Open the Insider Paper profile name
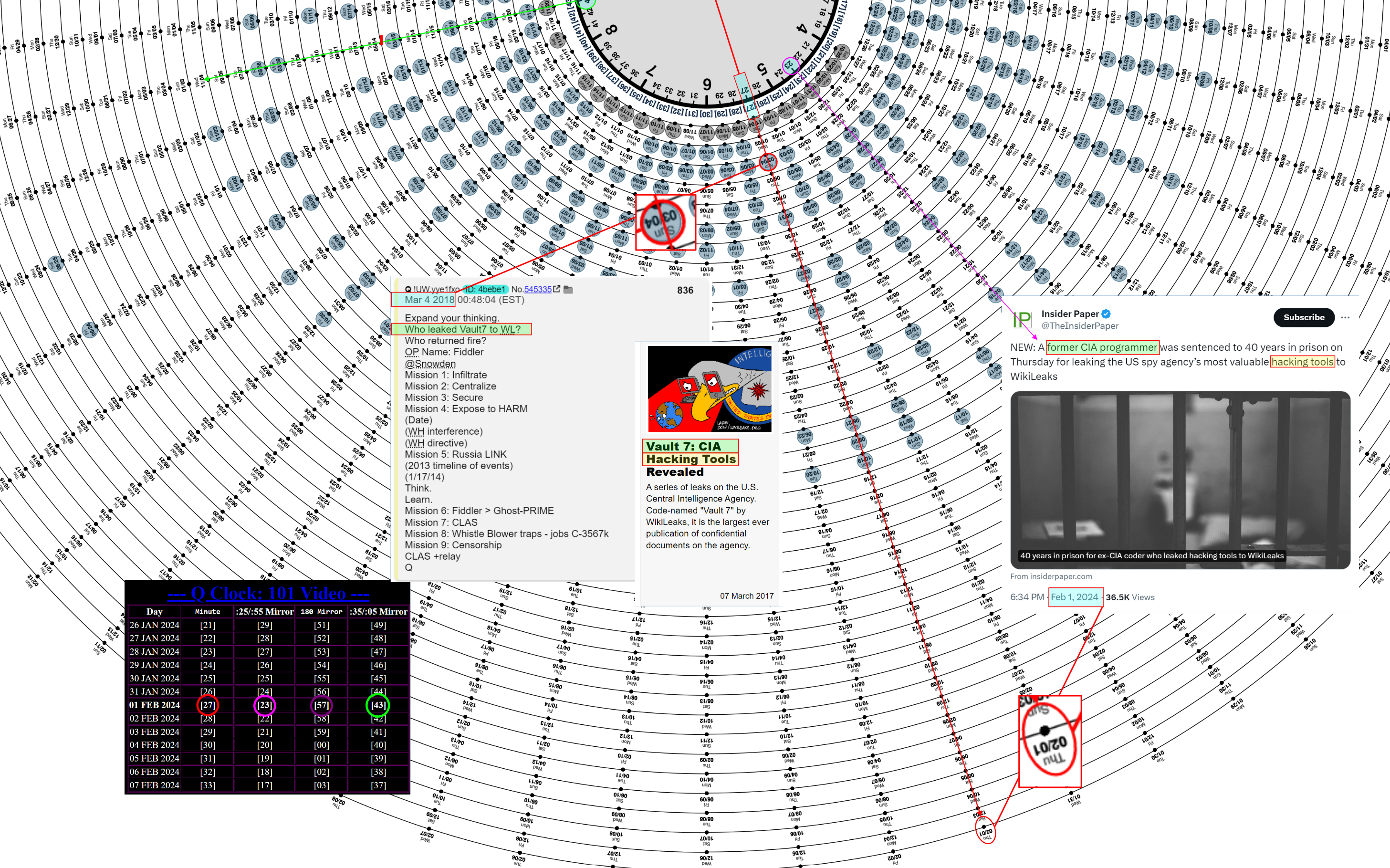This screenshot has width=1390, height=868. (x=1070, y=314)
